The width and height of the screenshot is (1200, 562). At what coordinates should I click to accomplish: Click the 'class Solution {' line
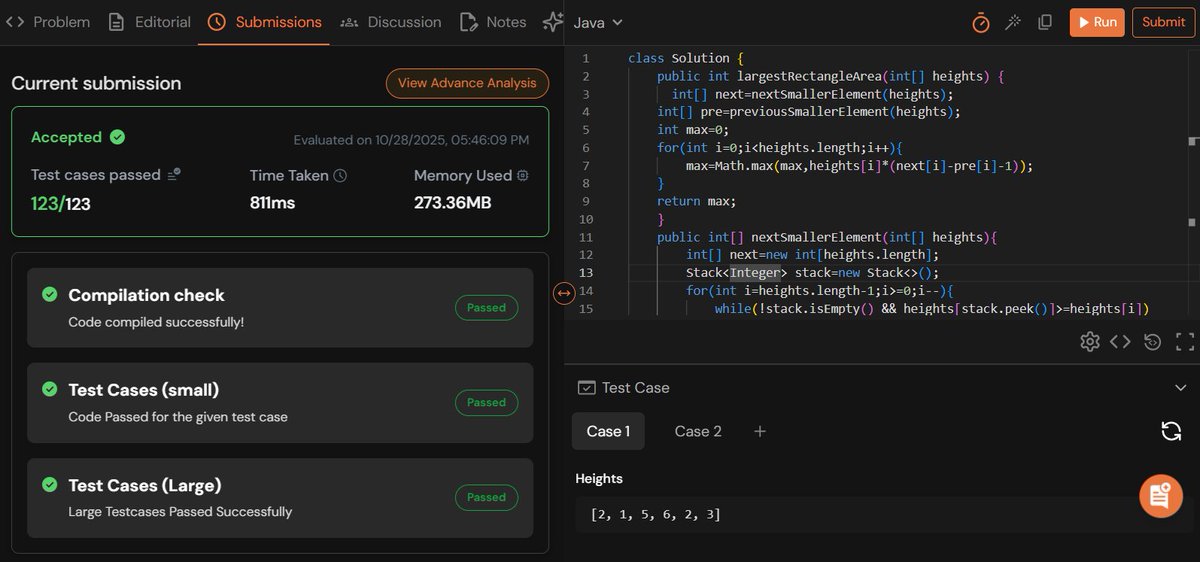tap(686, 58)
